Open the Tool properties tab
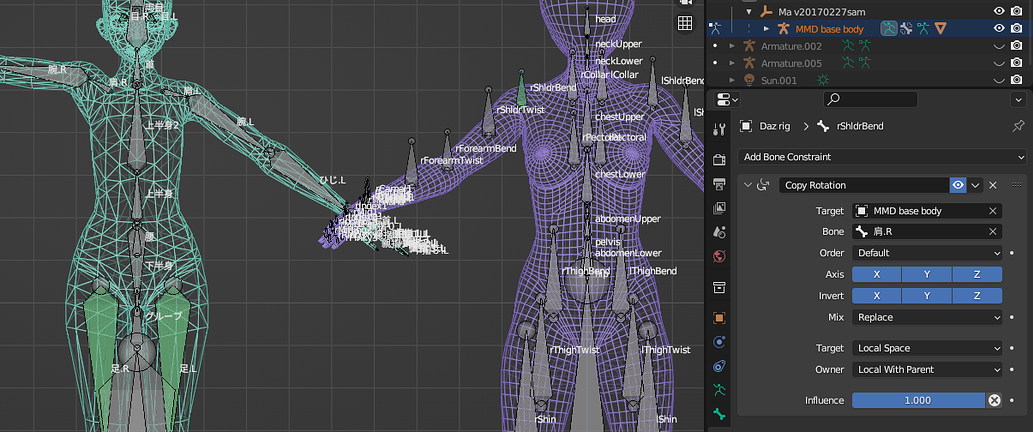 click(719, 129)
